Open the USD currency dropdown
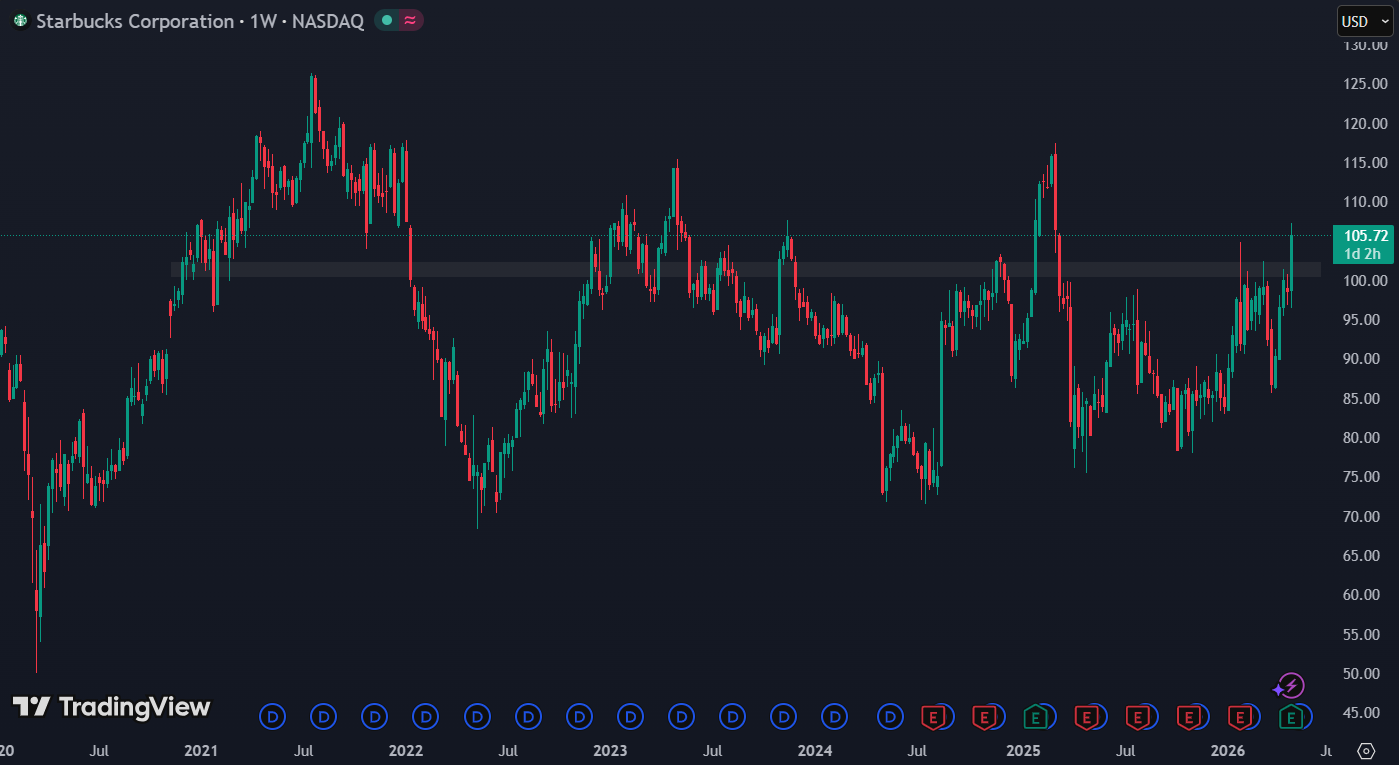 [x=1364, y=21]
